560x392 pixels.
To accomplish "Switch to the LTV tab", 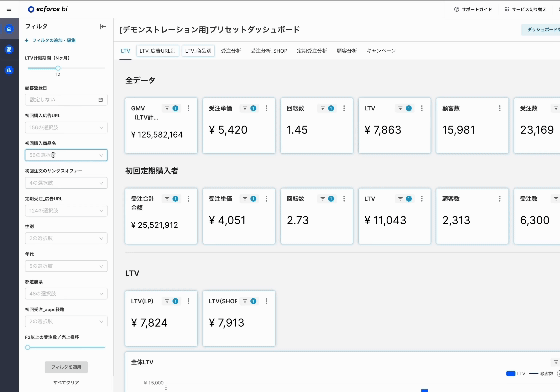I will point(125,51).
